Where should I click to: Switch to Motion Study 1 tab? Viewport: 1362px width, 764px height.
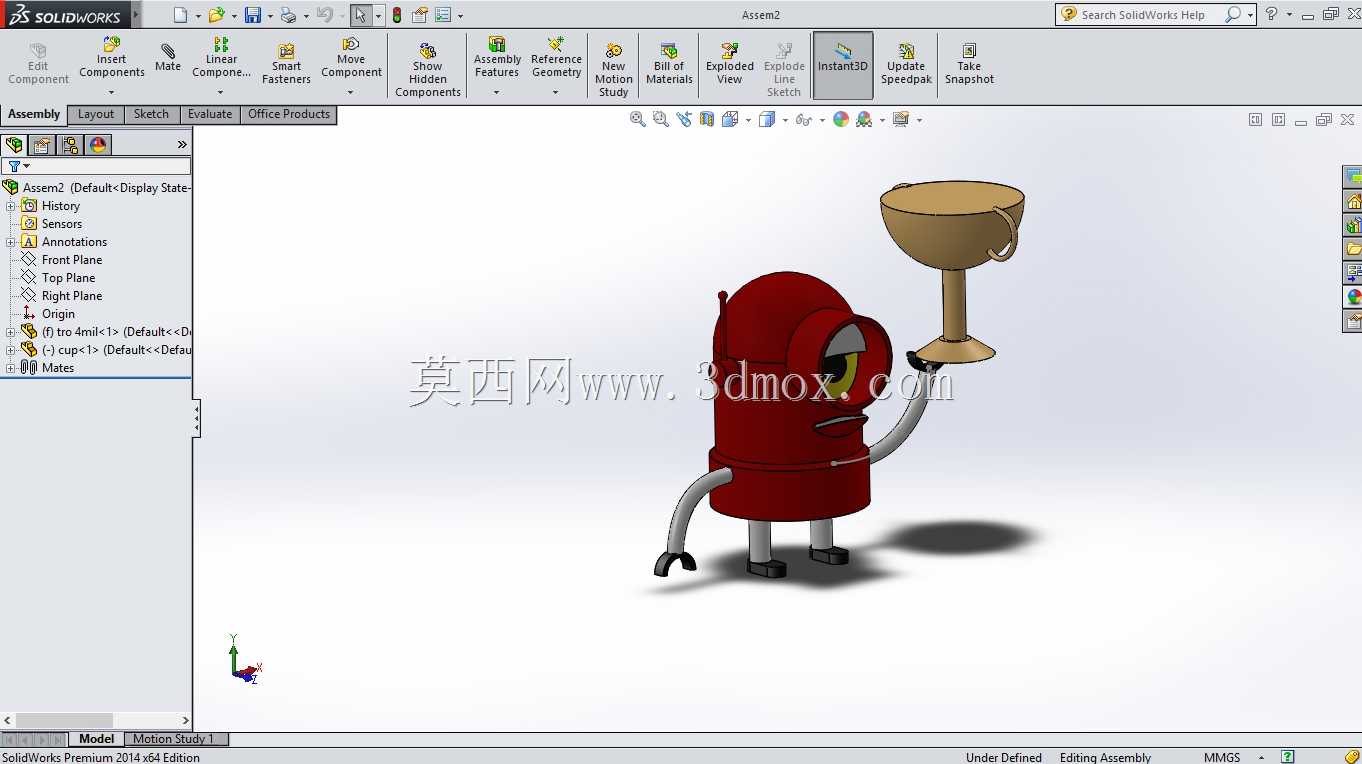[176, 739]
